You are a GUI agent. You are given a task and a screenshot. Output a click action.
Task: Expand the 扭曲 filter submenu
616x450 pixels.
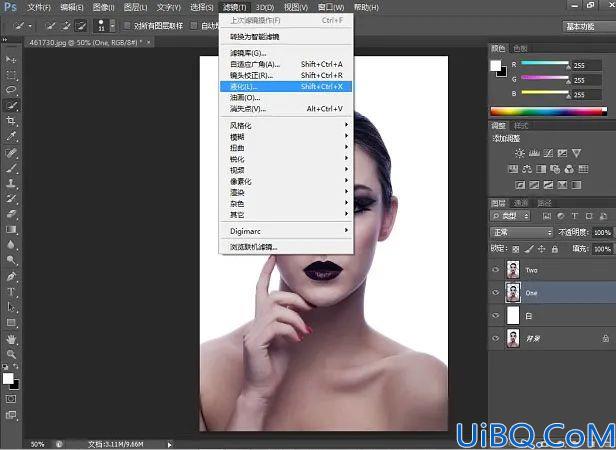[286, 148]
